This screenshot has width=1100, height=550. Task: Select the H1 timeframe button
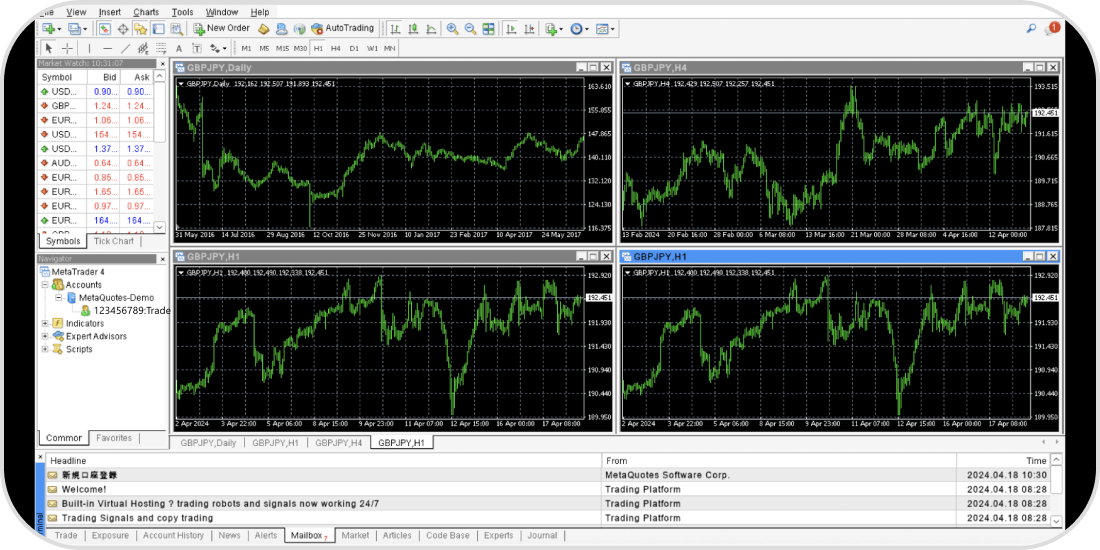[318, 48]
